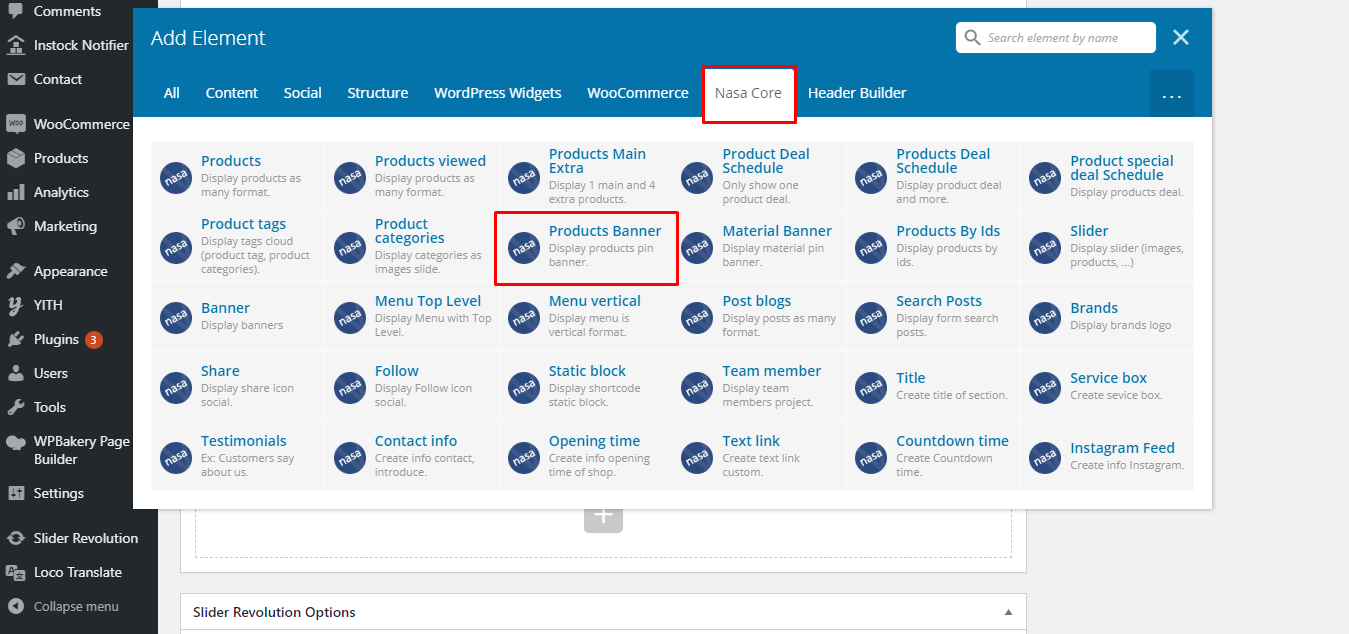Click the nasa icon beside Slider element

point(1045,248)
